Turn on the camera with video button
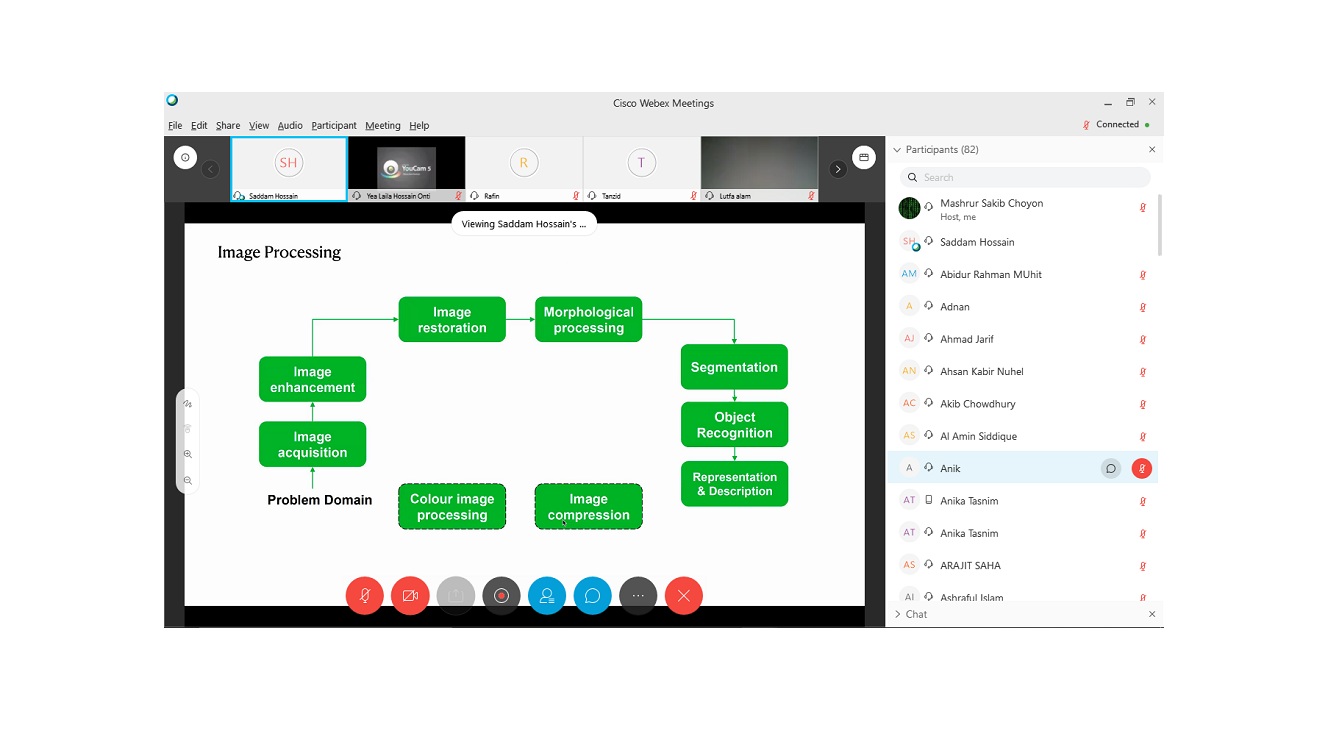Image resolution: width=1340 pixels, height=737 pixels. coord(410,596)
